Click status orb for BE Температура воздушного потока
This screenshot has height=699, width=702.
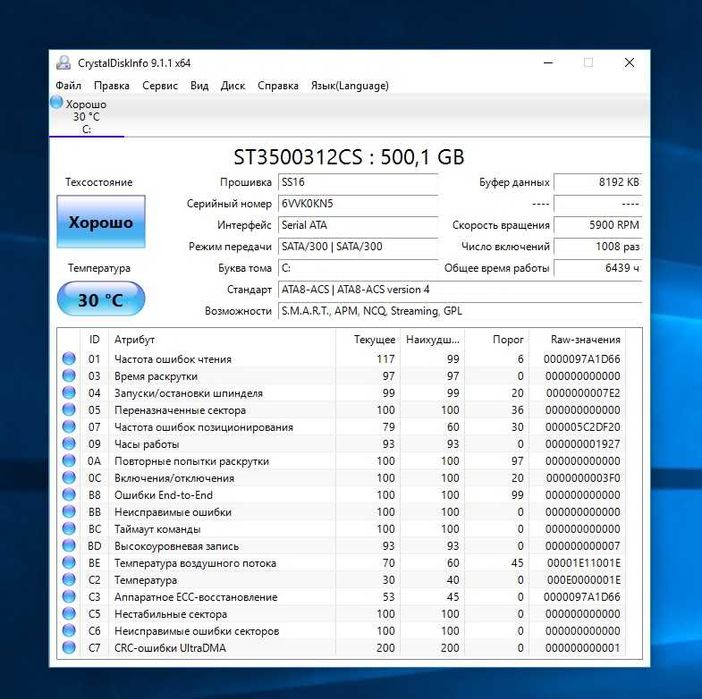pos(69,563)
